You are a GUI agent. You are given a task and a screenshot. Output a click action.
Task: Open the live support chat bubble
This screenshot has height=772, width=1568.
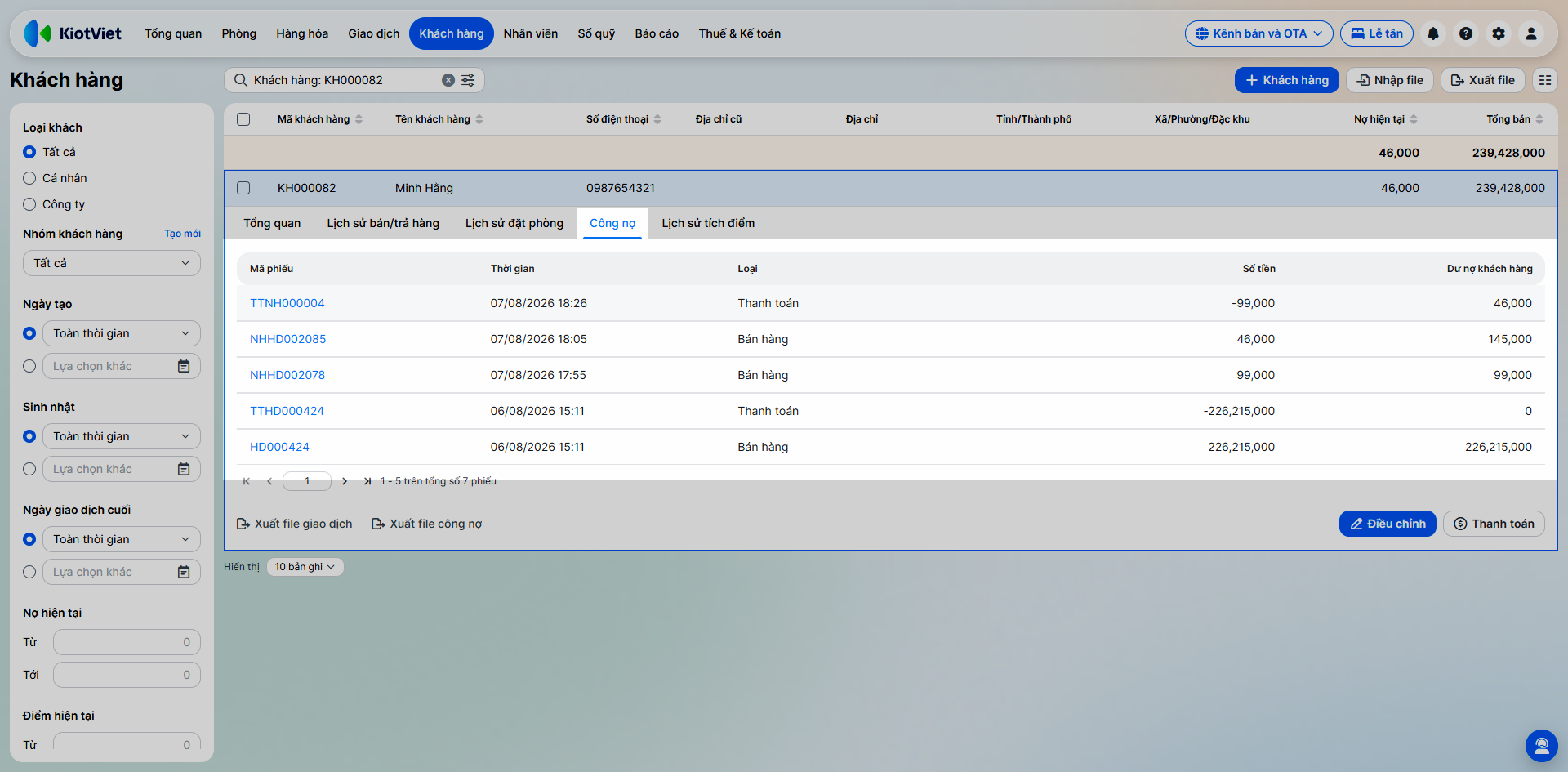point(1542,746)
